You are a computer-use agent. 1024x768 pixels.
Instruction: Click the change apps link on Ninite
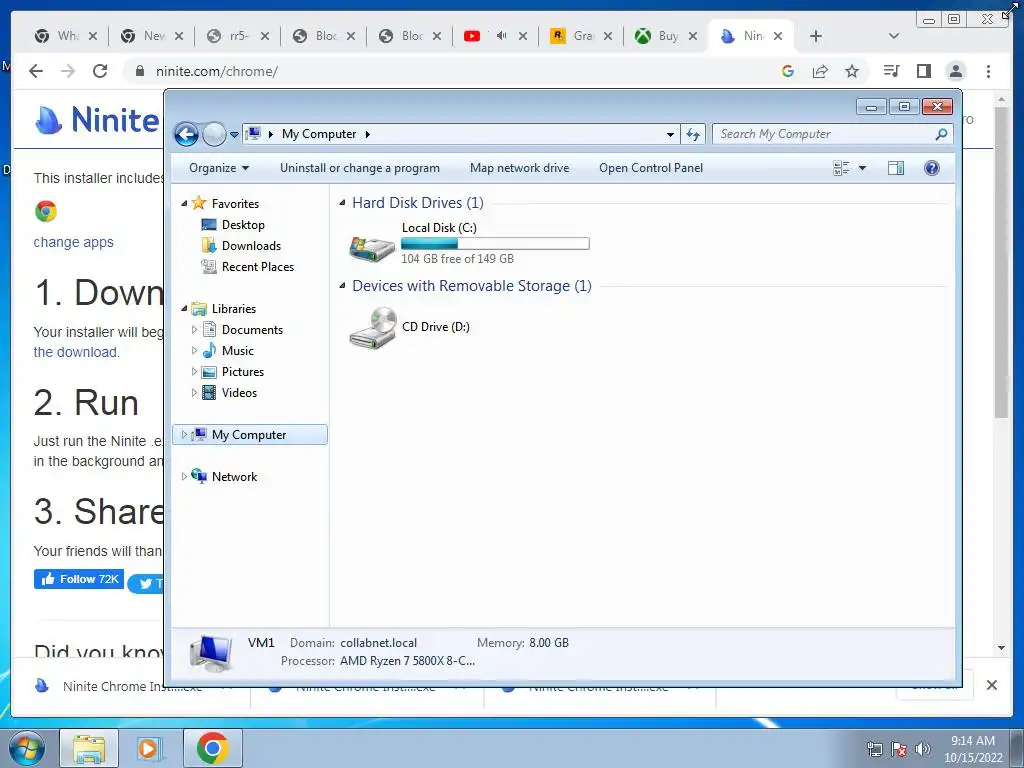point(74,242)
